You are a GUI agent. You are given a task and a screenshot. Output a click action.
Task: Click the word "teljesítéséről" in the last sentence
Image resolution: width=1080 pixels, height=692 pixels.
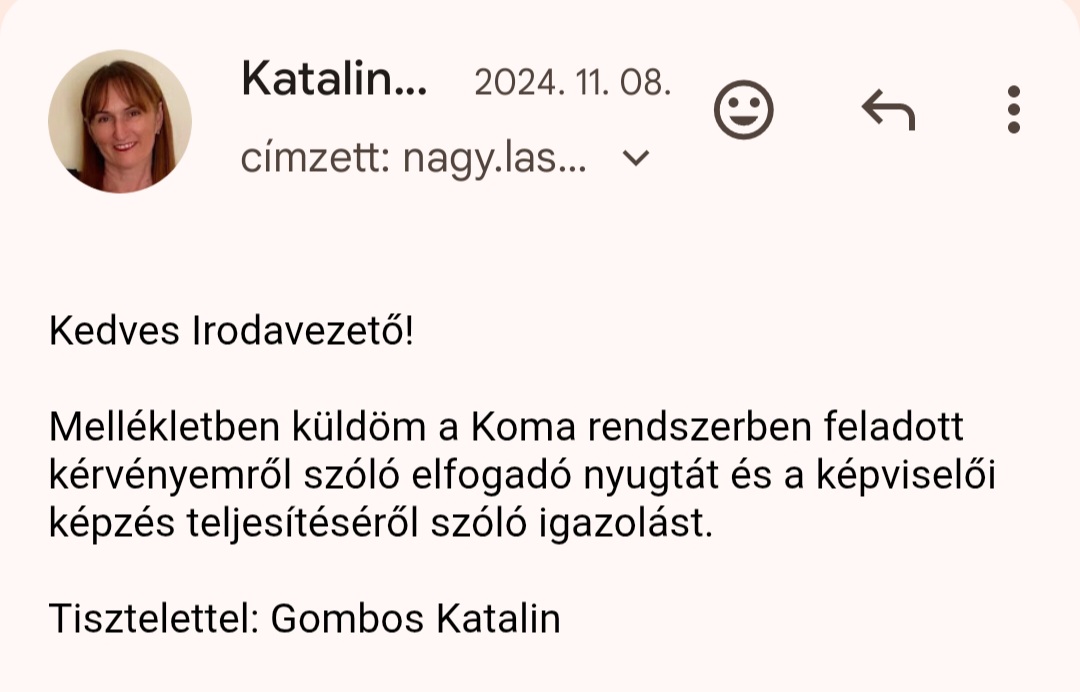302,524
